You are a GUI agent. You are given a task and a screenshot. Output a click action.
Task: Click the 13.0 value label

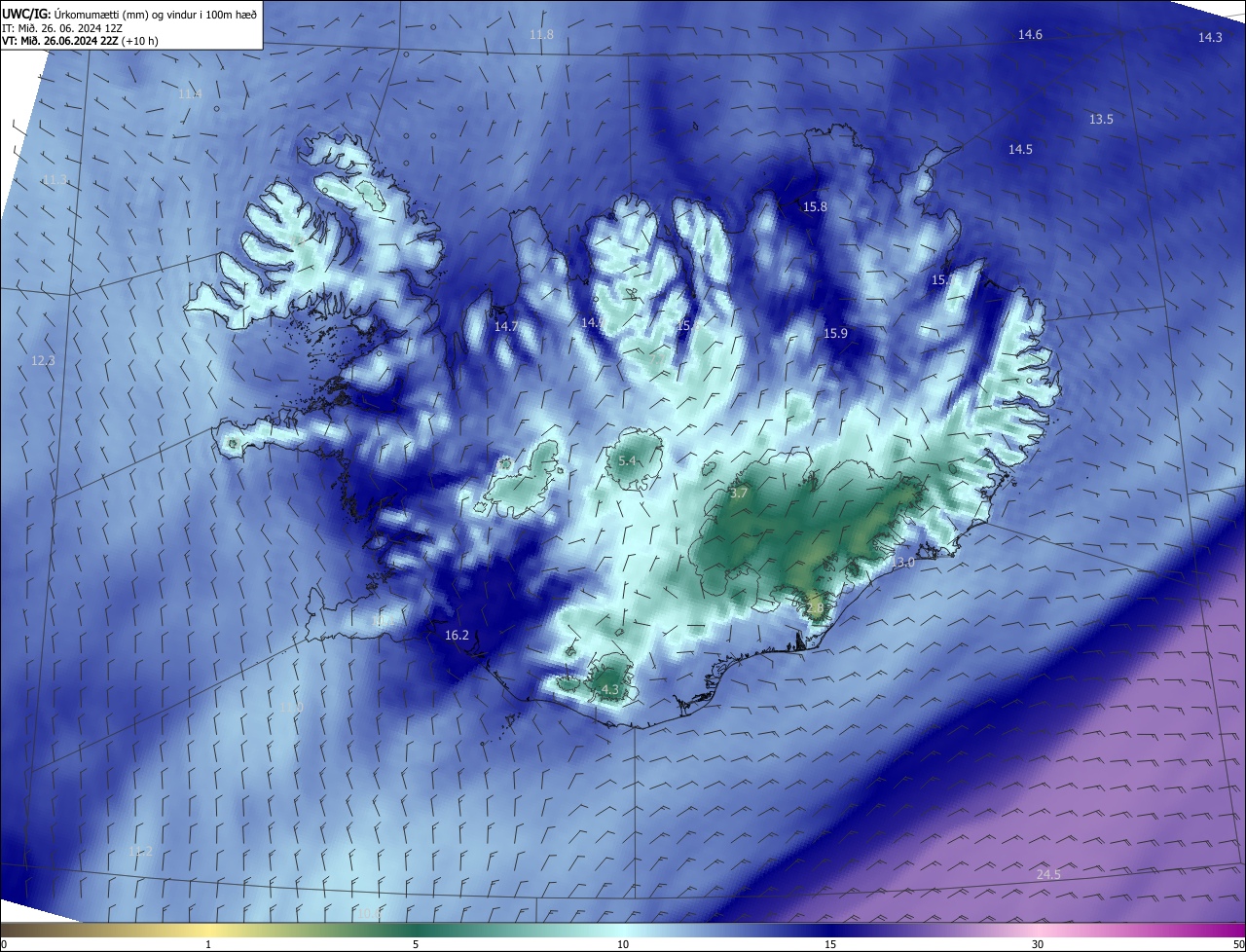903,564
